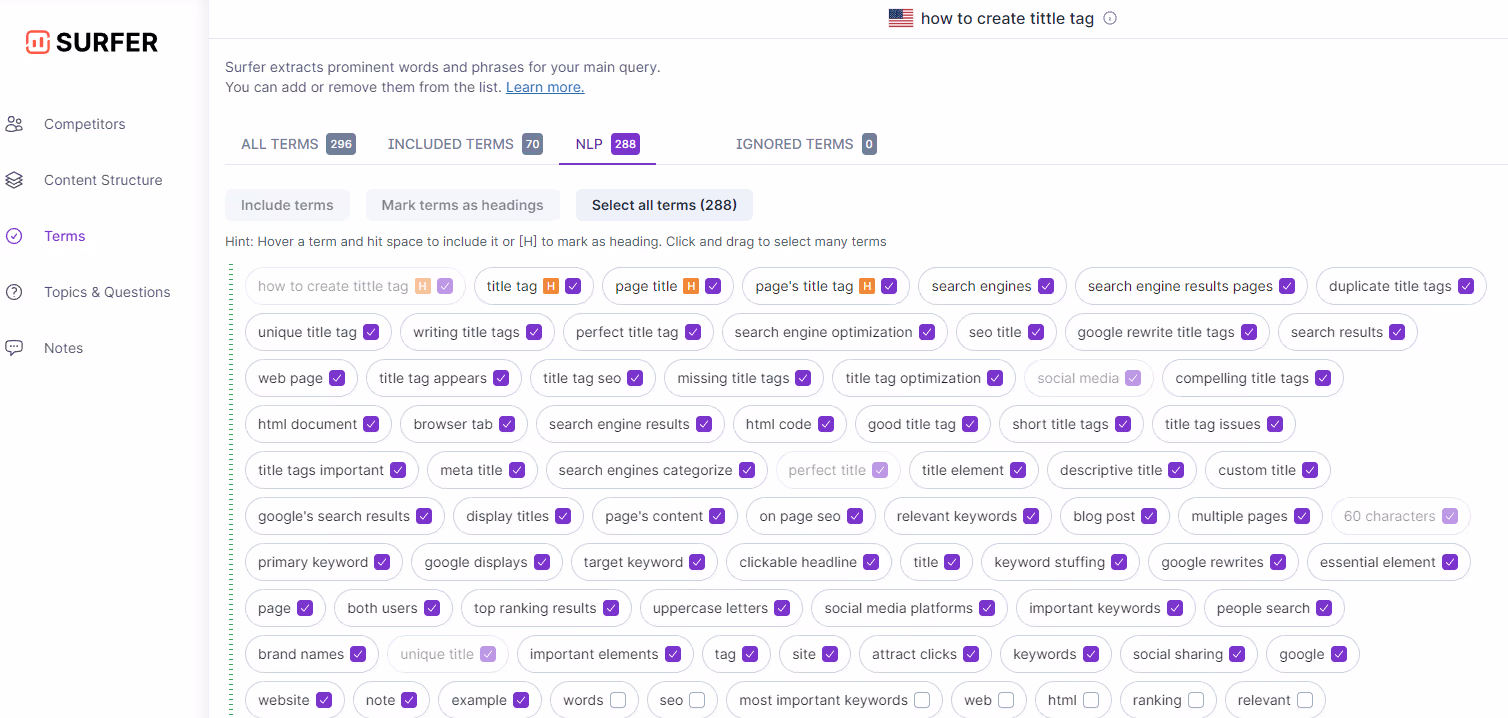Select 'search engine results pages' term
Screen dimensions: 1508x718
click(1191, 286)
